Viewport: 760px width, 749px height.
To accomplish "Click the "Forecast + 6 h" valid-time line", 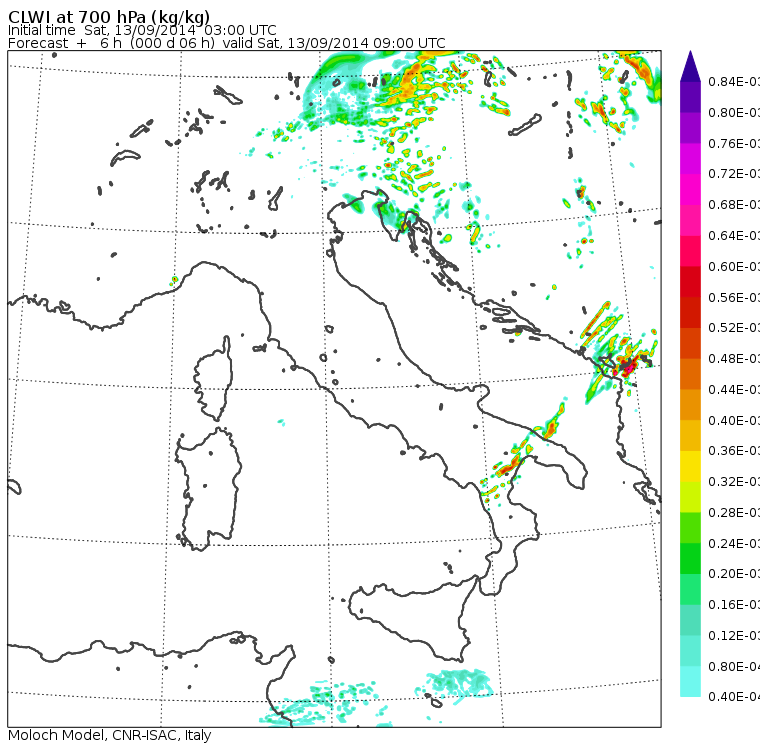I will click(226, 43).
